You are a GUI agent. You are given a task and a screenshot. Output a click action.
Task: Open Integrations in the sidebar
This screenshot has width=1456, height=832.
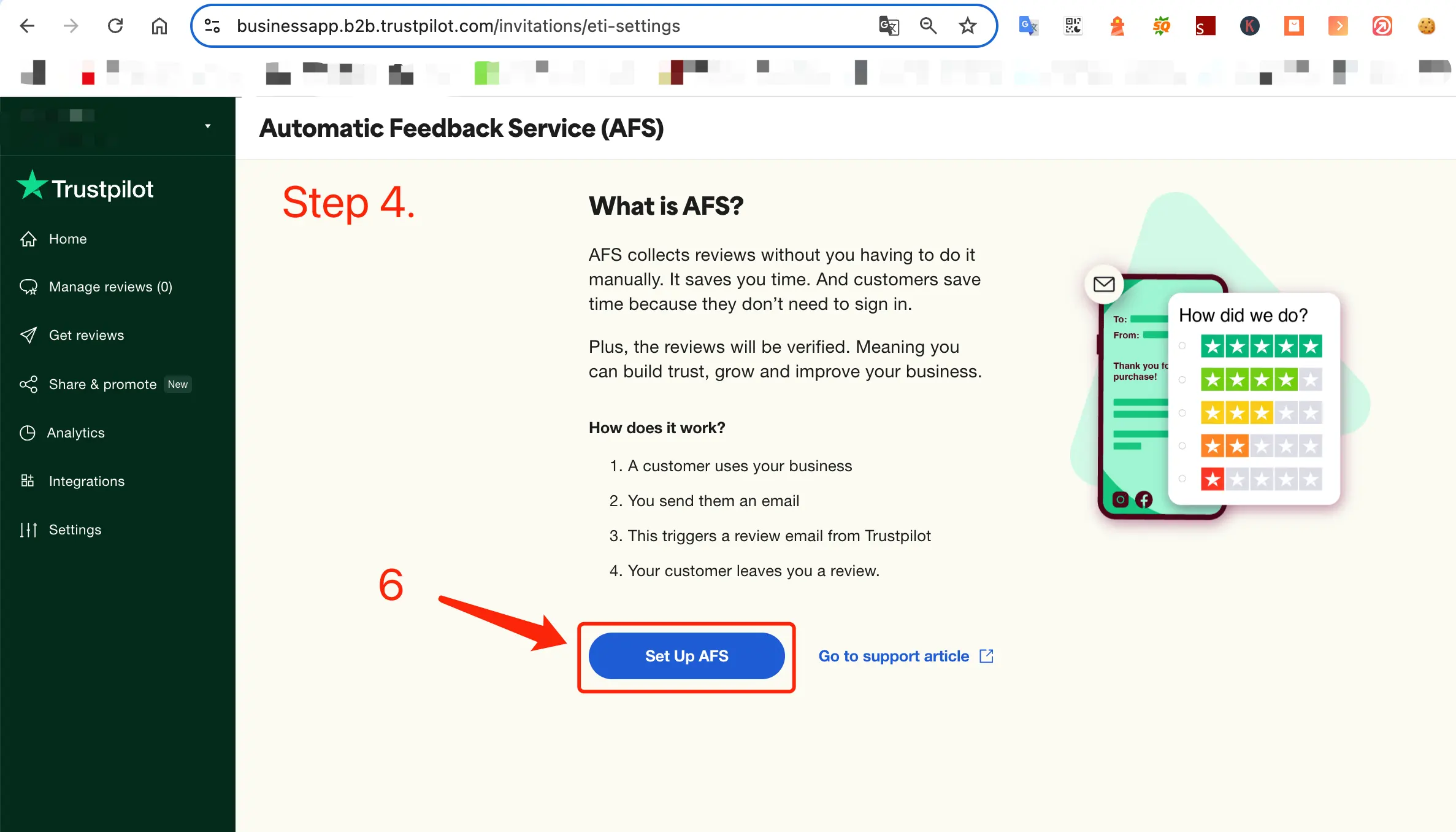pyautogui.click(x=86, y=481)
